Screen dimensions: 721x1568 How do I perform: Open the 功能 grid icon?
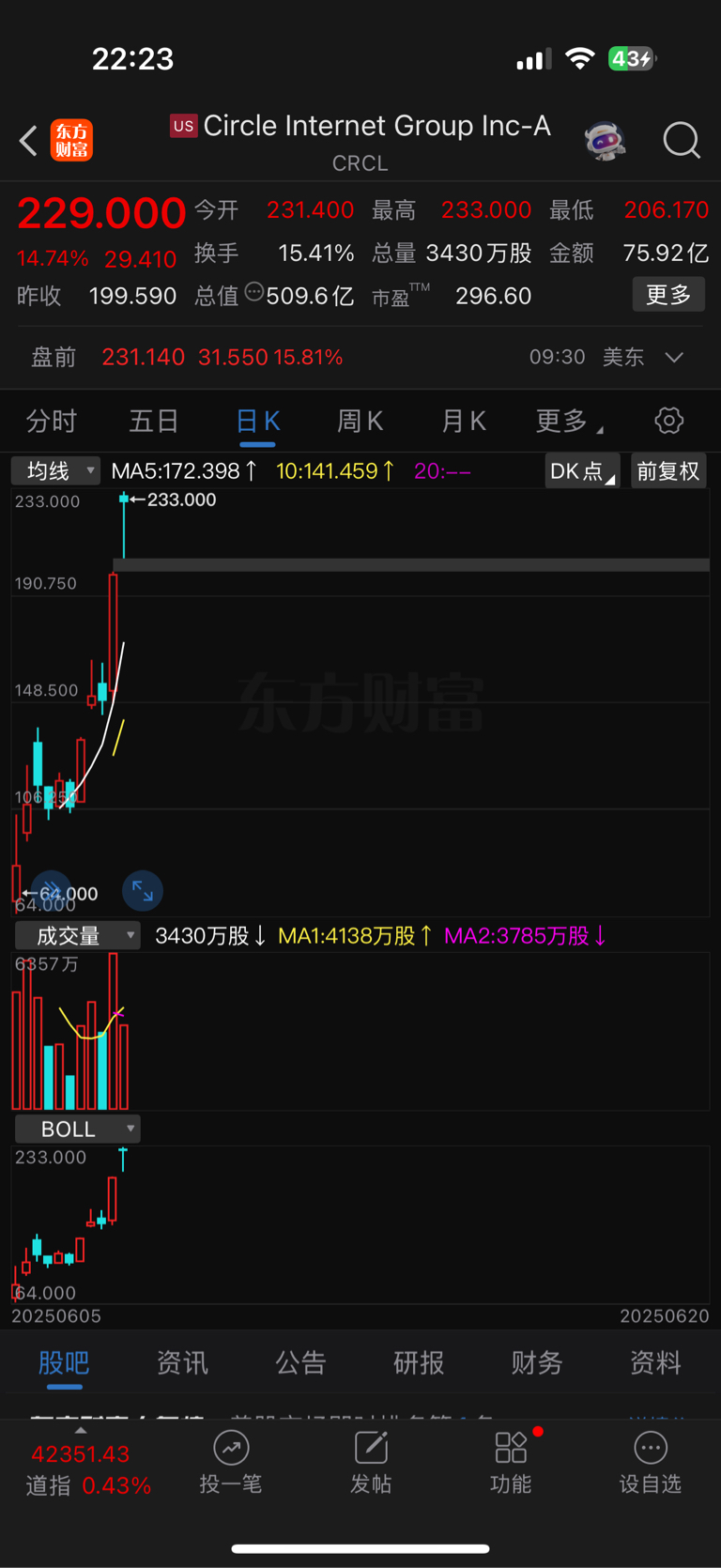(x=511, y=1448)
